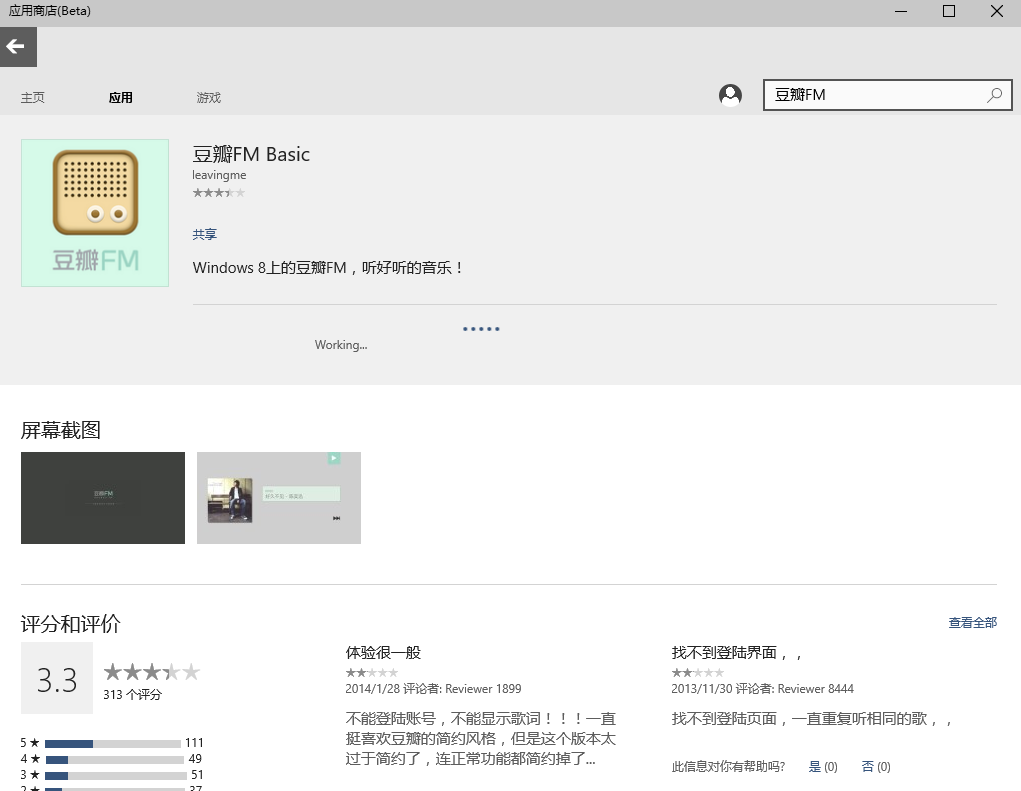1021x791 pixels.
Task: Switch to the 游戏 tab
Action: point(208,97)
